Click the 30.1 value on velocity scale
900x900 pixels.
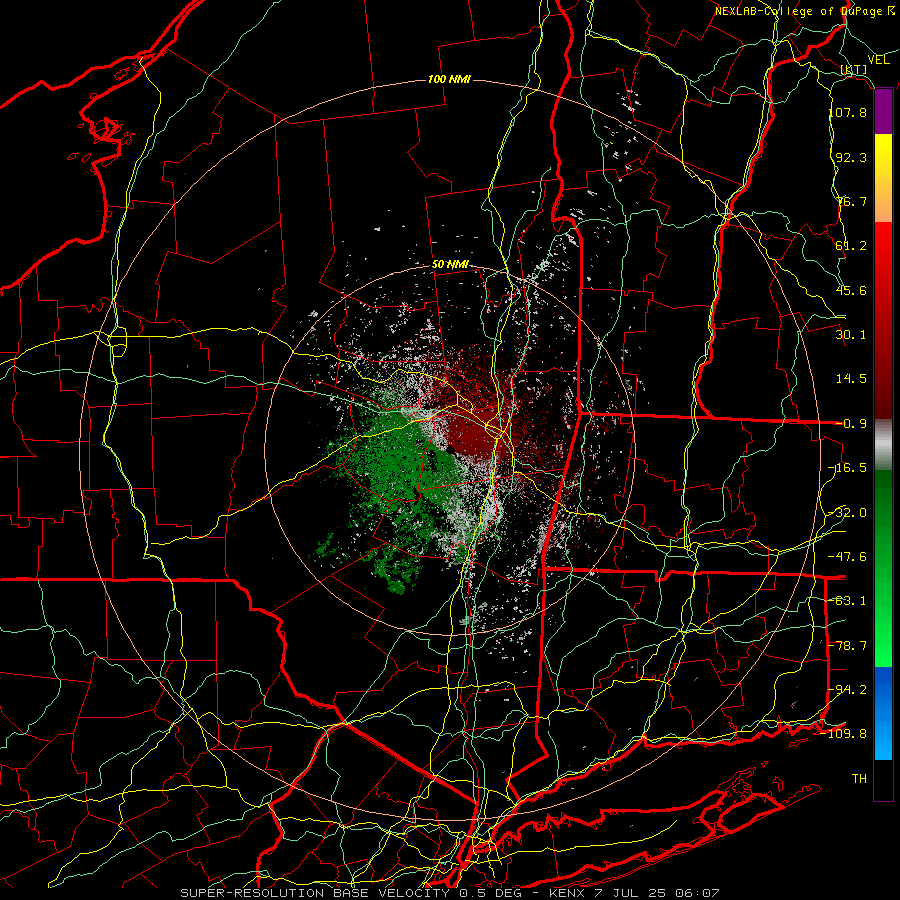[x=851, y=335]
